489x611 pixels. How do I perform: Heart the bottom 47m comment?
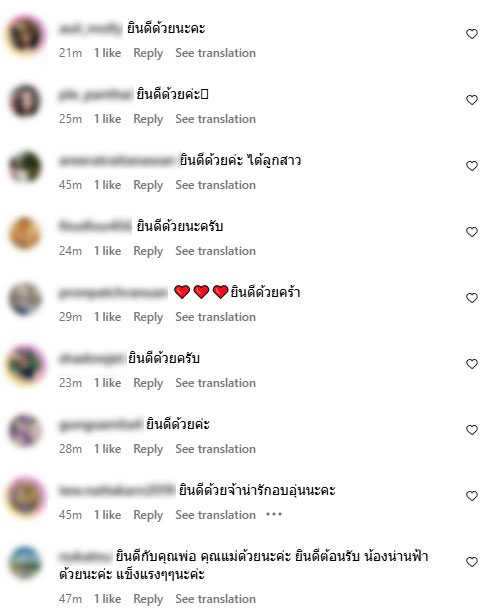pyautogui.click(x=471, y=562)
